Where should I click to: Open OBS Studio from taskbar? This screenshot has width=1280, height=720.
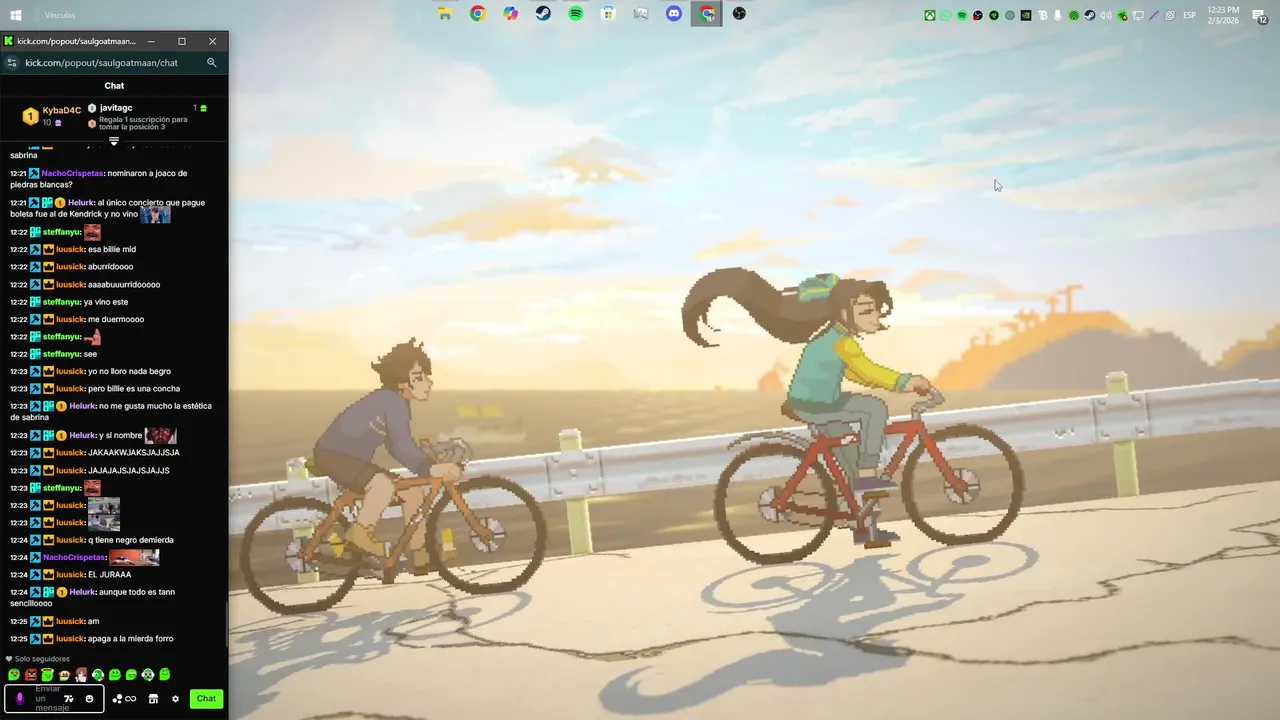(x=739, y=14)
